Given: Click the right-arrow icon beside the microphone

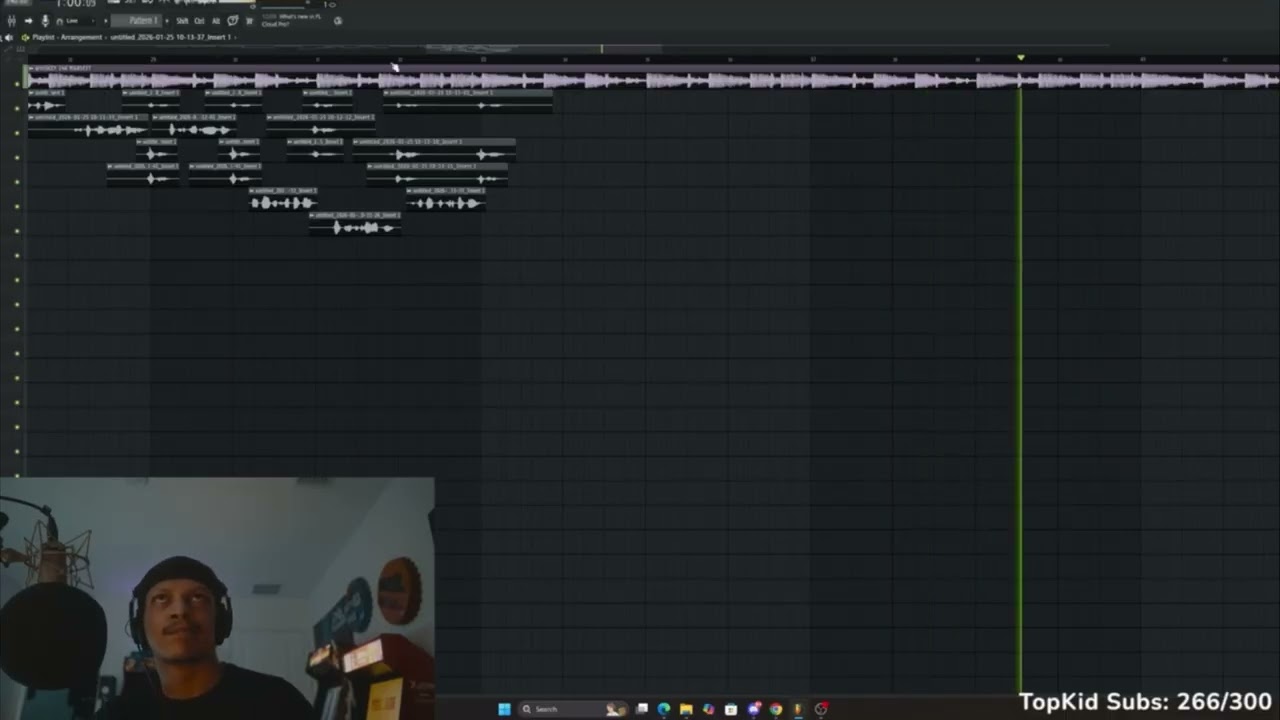Looking at the screenshot, I should click(28, 21).
